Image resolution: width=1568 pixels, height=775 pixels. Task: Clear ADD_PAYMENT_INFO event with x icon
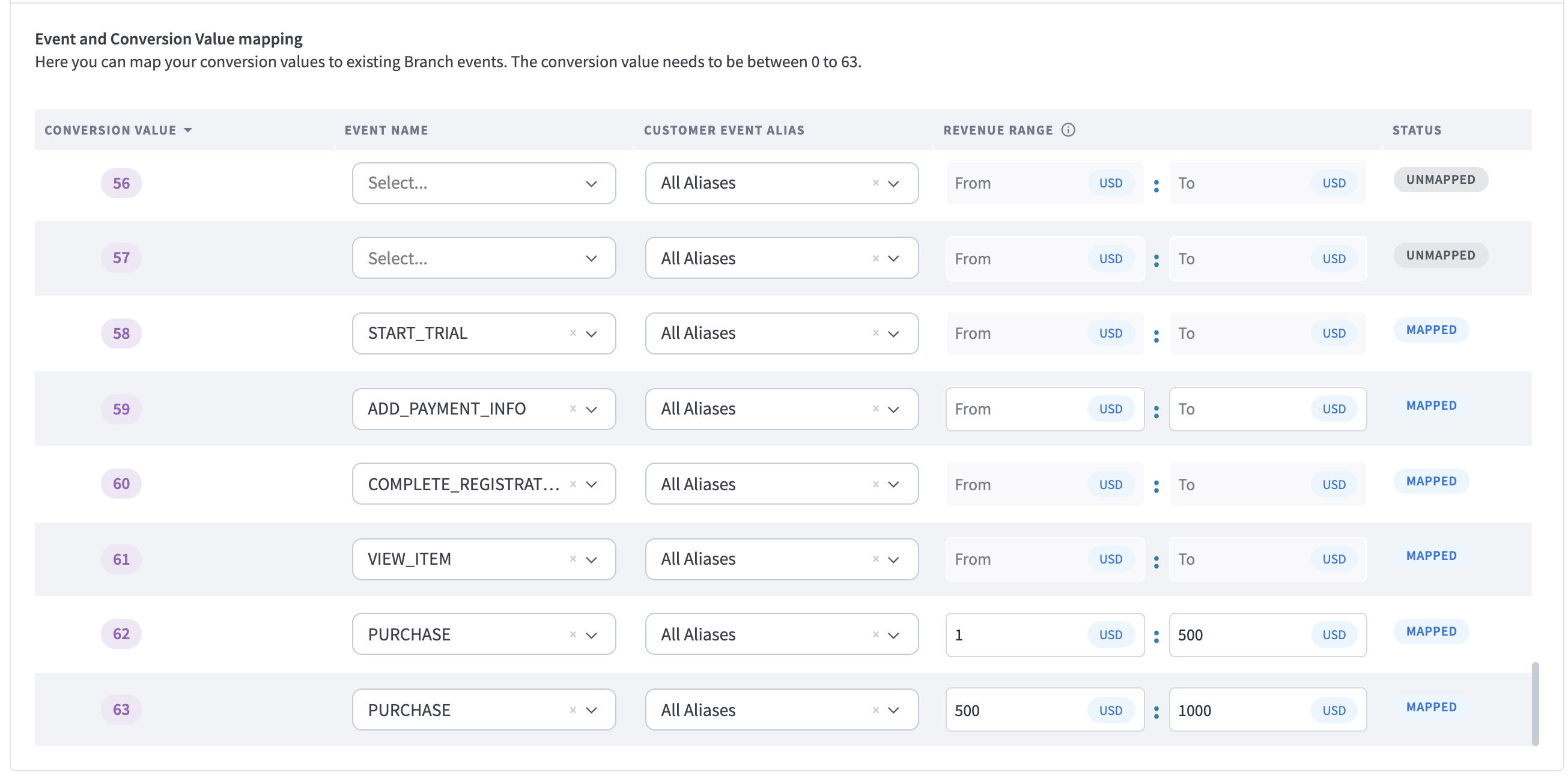tap(573, 409)
